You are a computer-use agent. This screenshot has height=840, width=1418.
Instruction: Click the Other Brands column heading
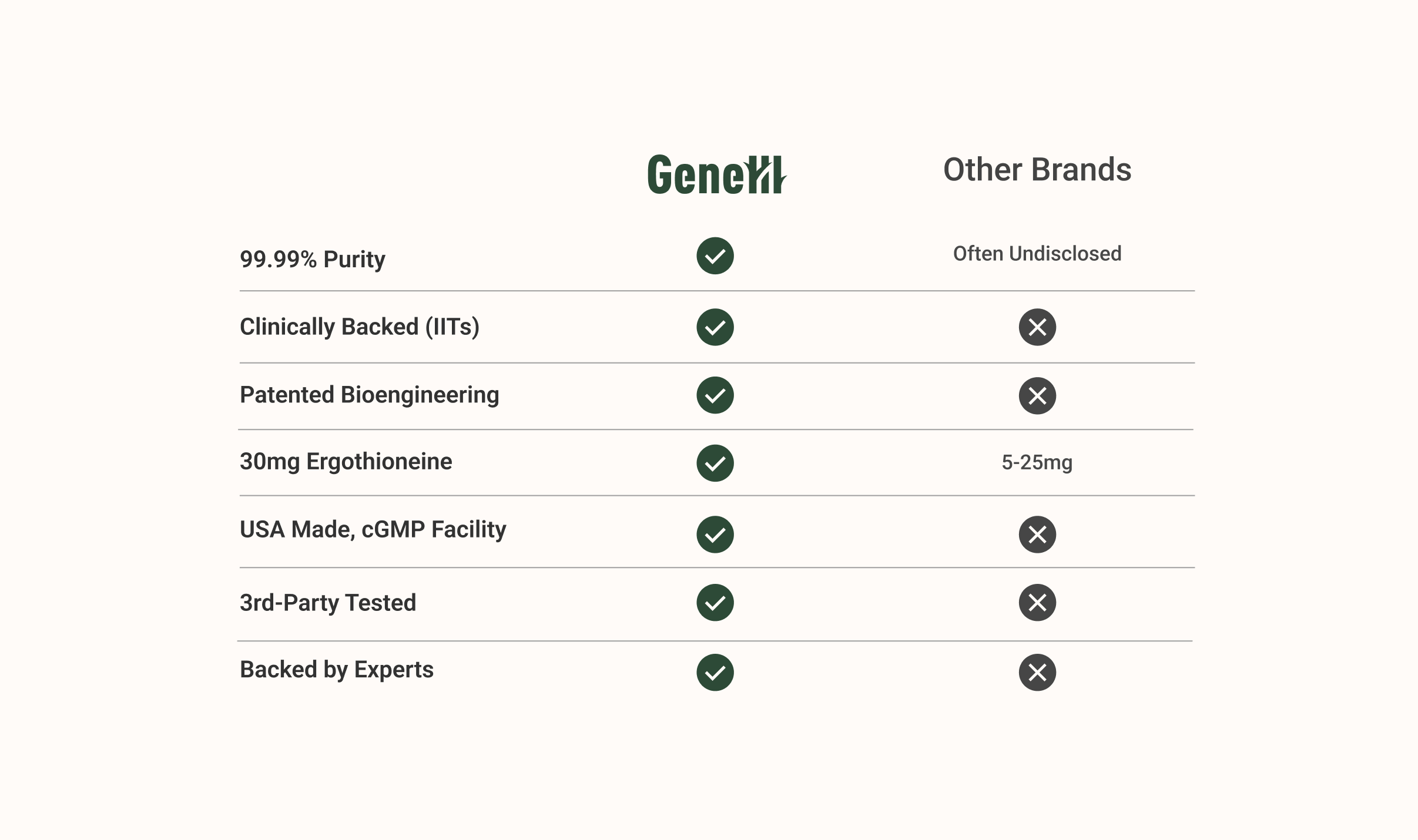[x=1037, y=170]
